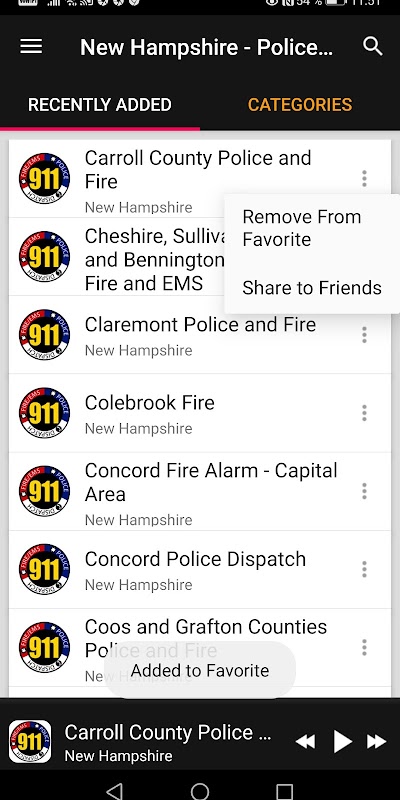Open options for Carroll County Police and Fire
The image size is (400, 800).
coord(364,179)
